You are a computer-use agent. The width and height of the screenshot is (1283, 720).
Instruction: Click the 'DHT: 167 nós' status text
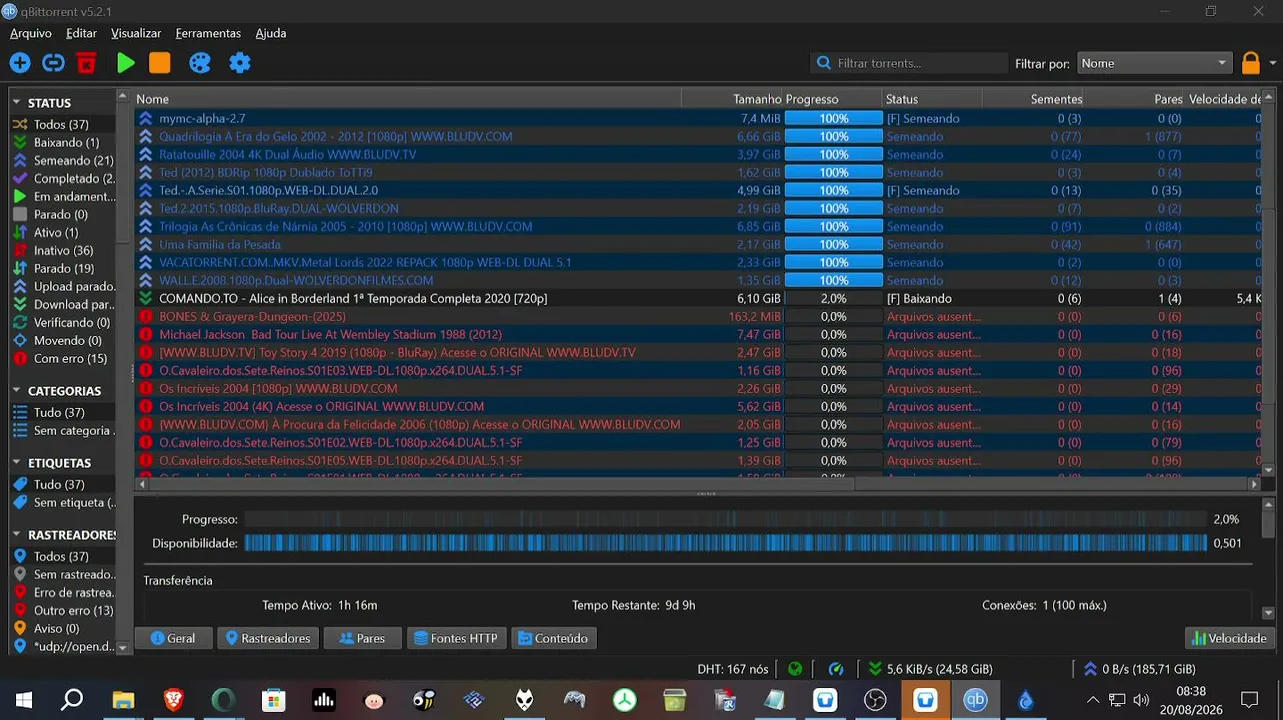click(733, 669)
